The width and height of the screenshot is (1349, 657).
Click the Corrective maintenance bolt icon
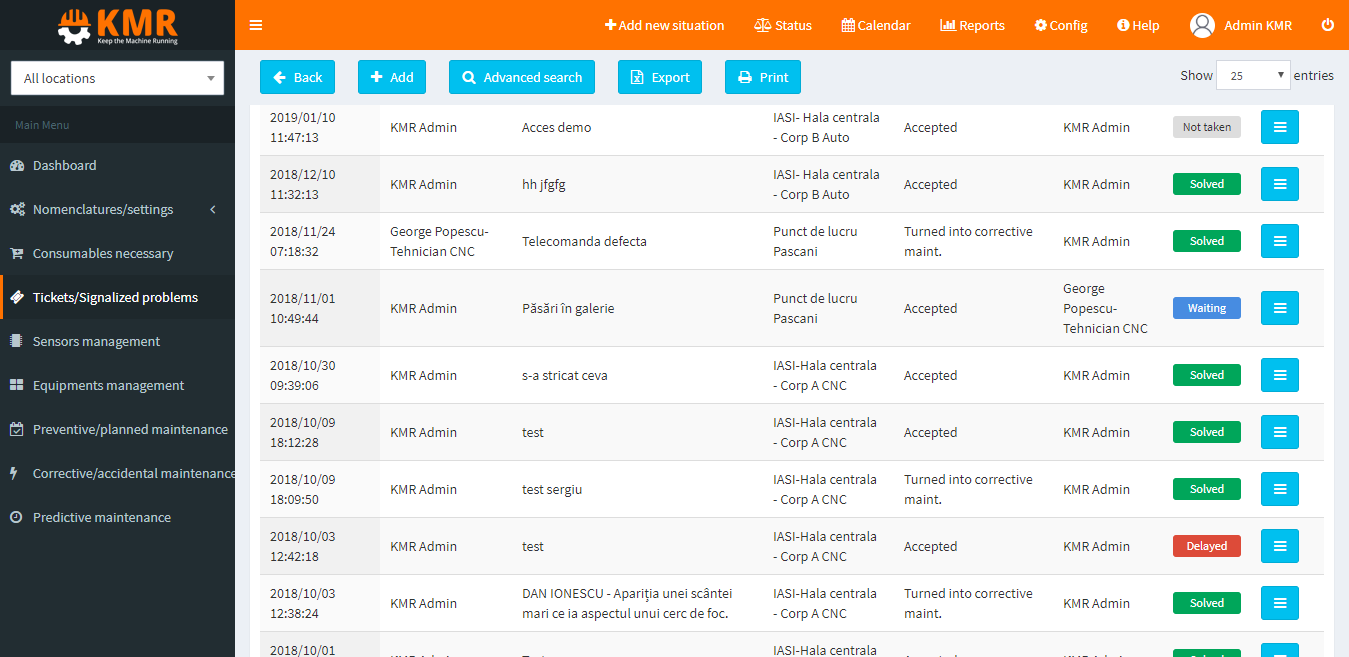[x=15, y=473]
